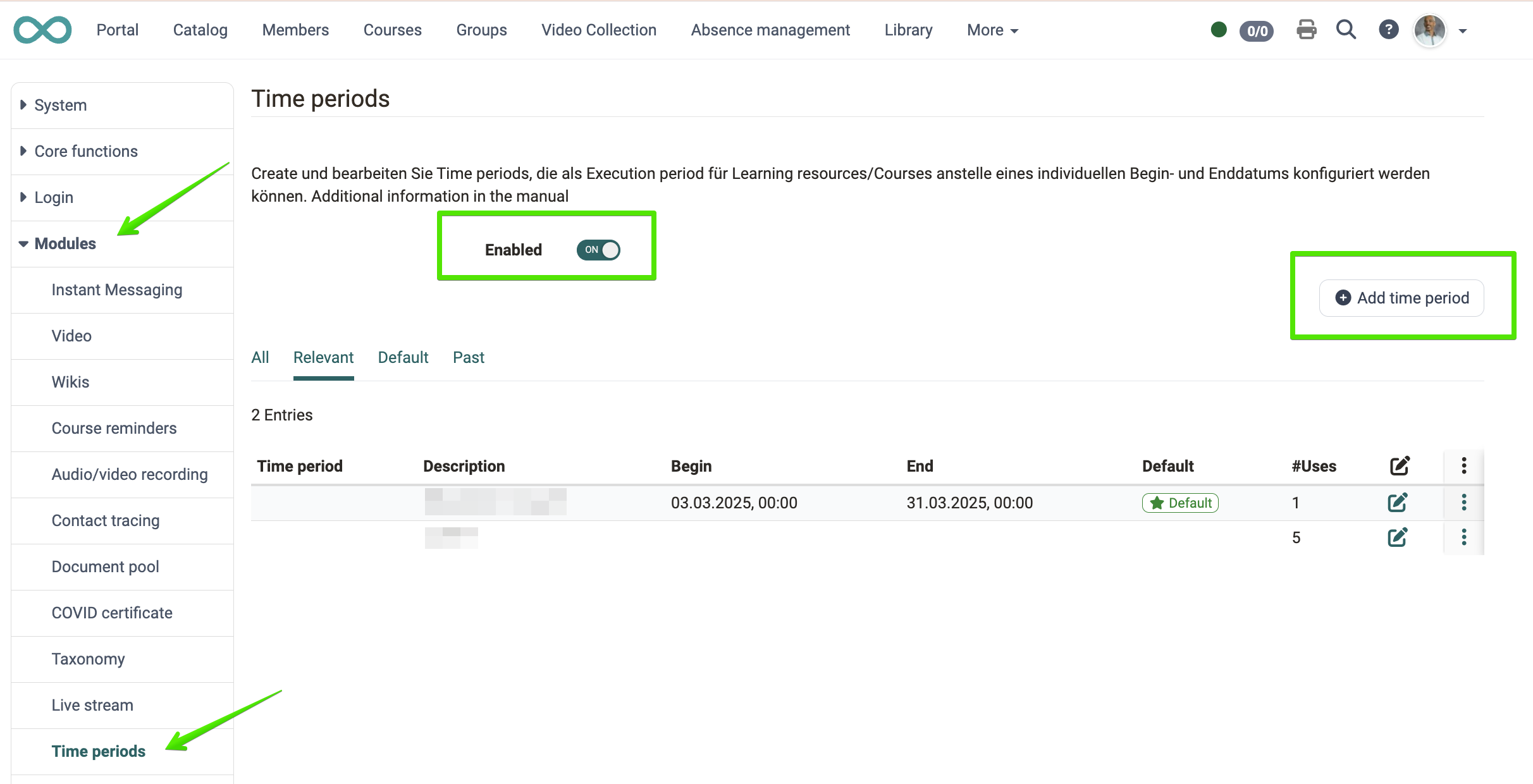Open the help question mark icon
Image resolution: width=1533 pixels, height=784 pixels.
1388,30
